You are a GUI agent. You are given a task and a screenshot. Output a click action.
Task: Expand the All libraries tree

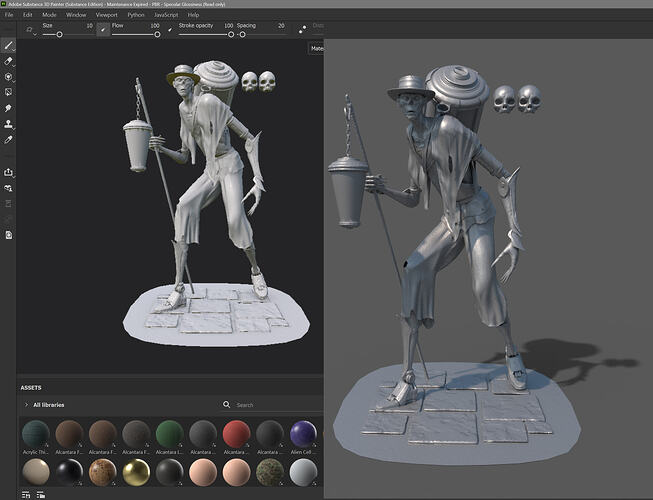26,405
